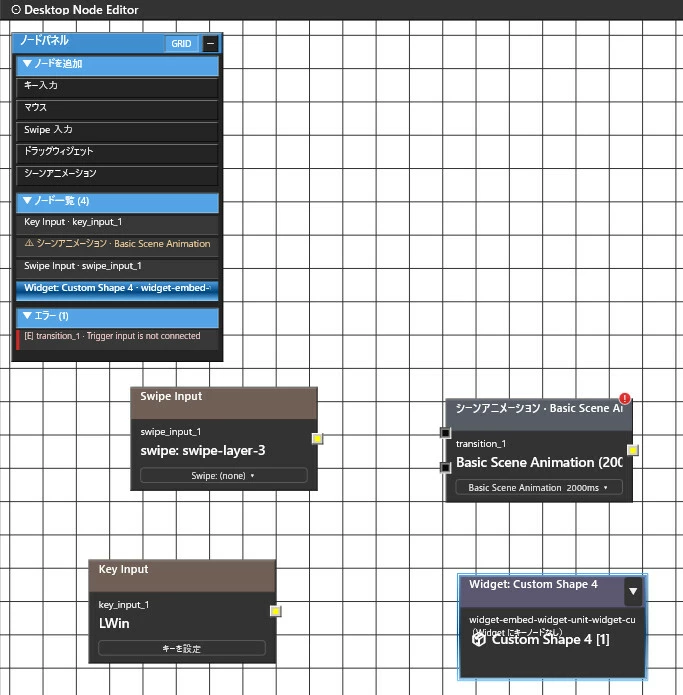683x695 pixels.
Task: Select Swipe Input · swipe_input_1 in node list
Action: click(x=117, y=267)
